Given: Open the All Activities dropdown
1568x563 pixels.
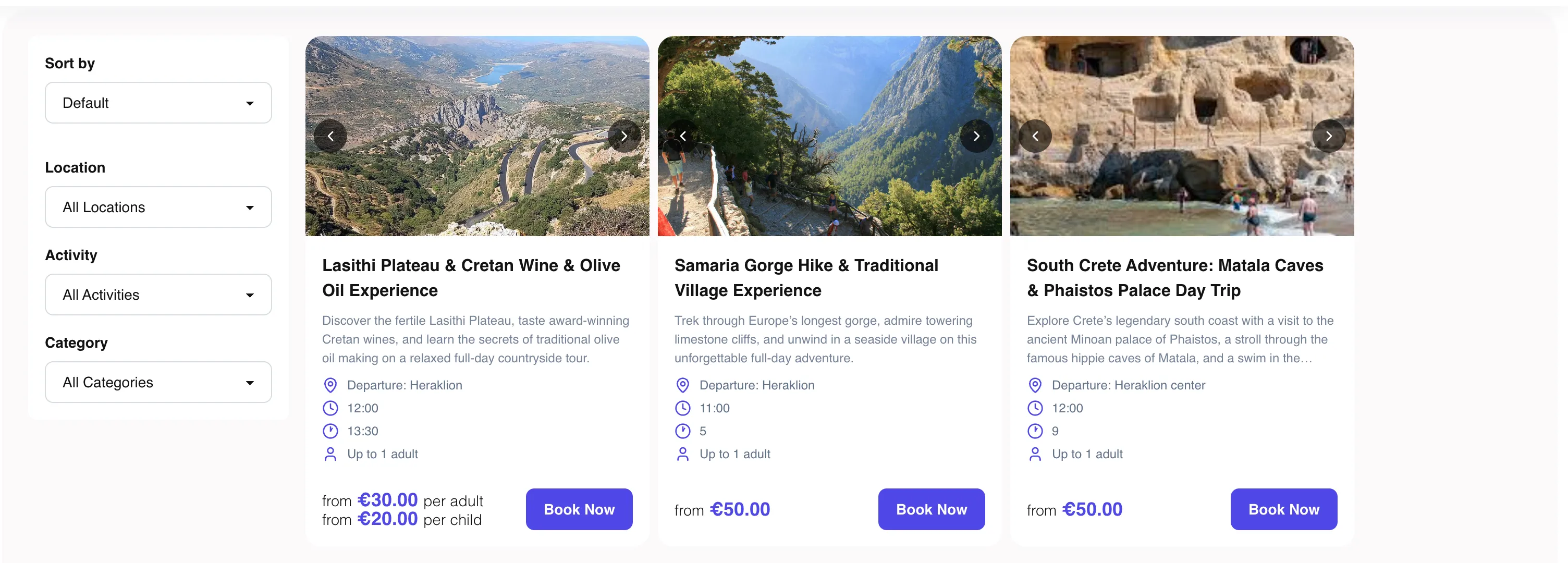Looking at the screenshot, I should [x=158, y=295].
